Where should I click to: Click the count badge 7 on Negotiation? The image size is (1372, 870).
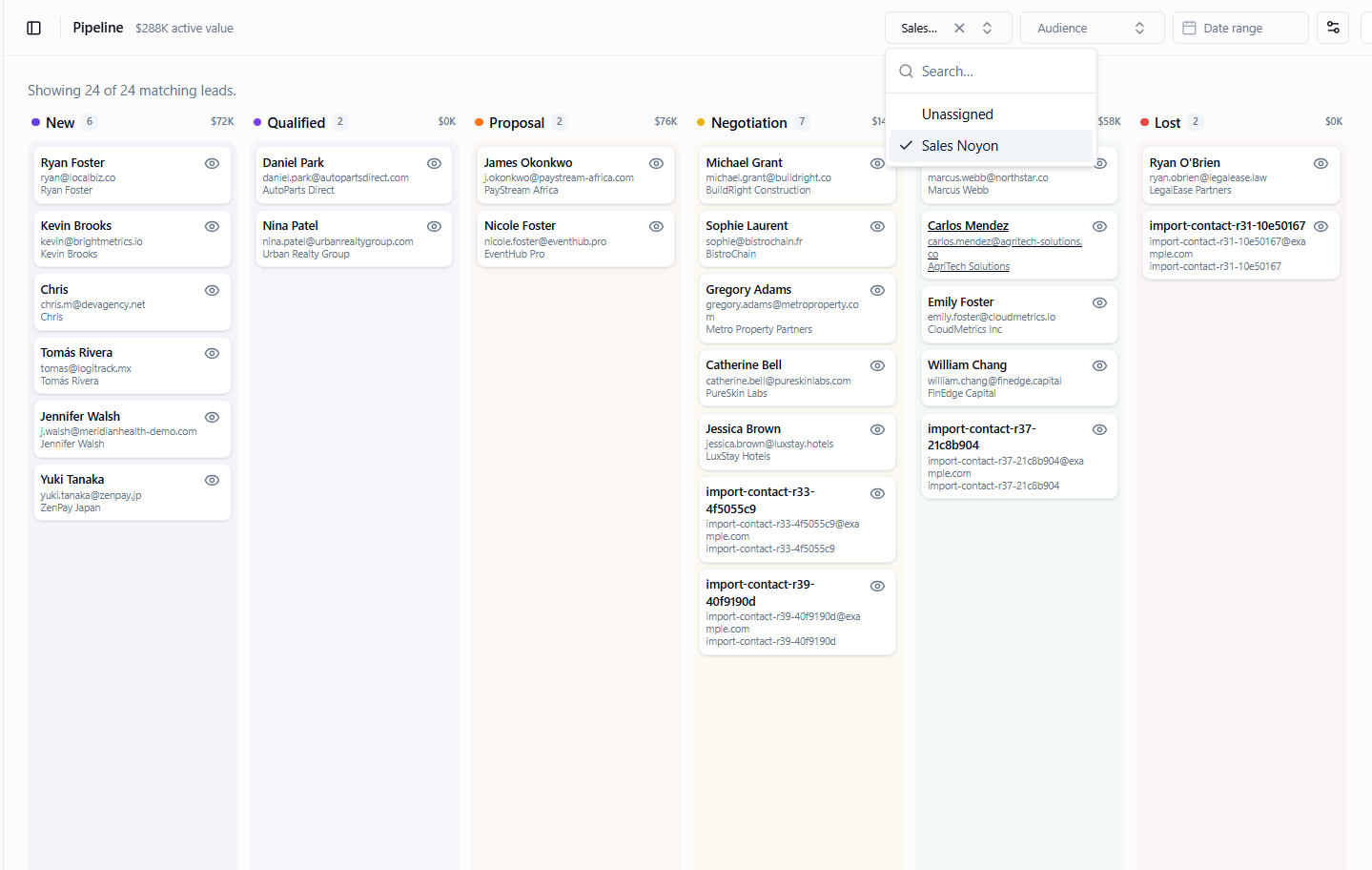(802, 122)
